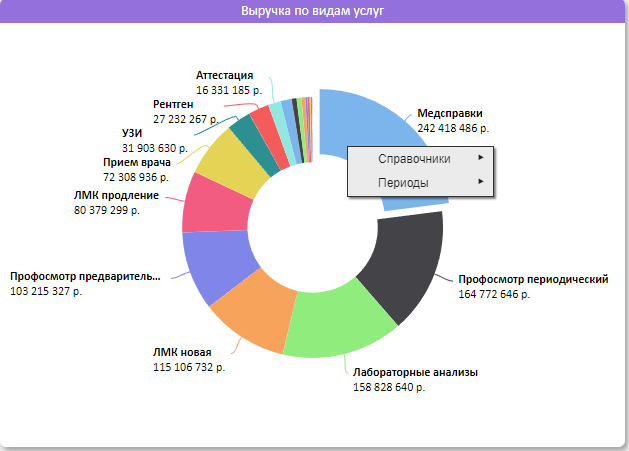Click the Выручка по видам услуг title
Screen dimensions: 629x451
312,11
